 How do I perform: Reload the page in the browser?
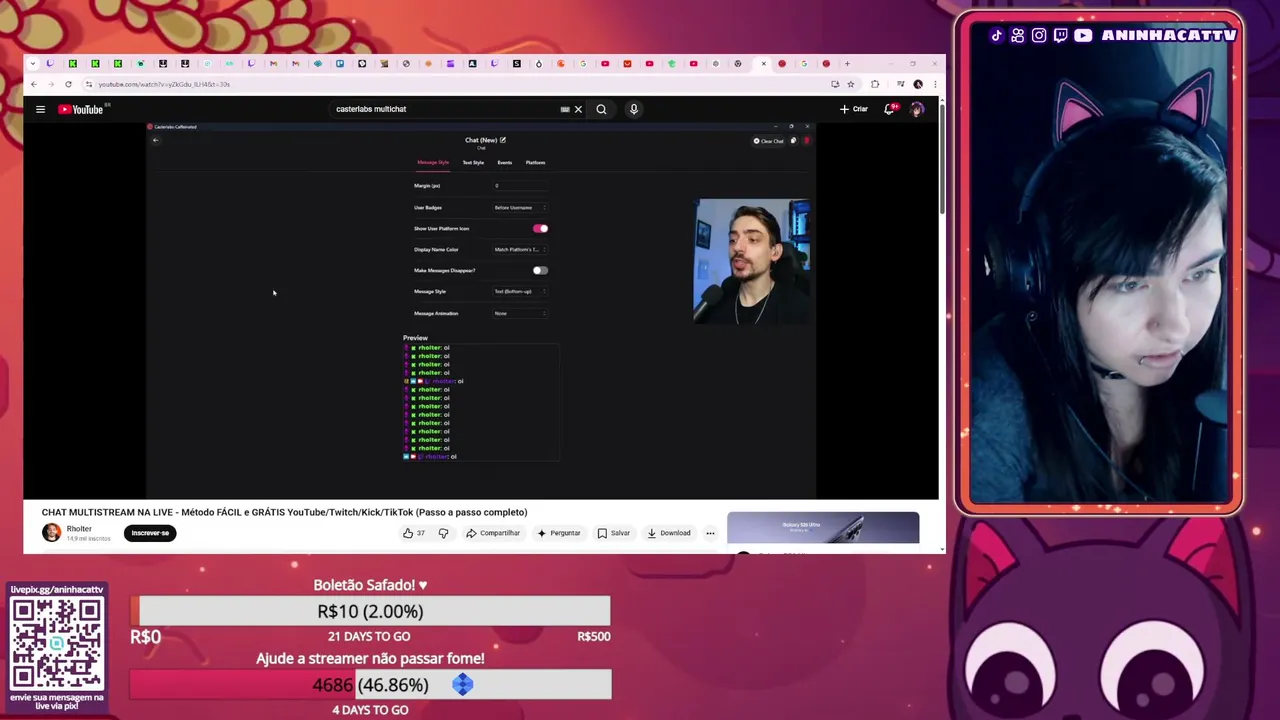click(68, 84)
